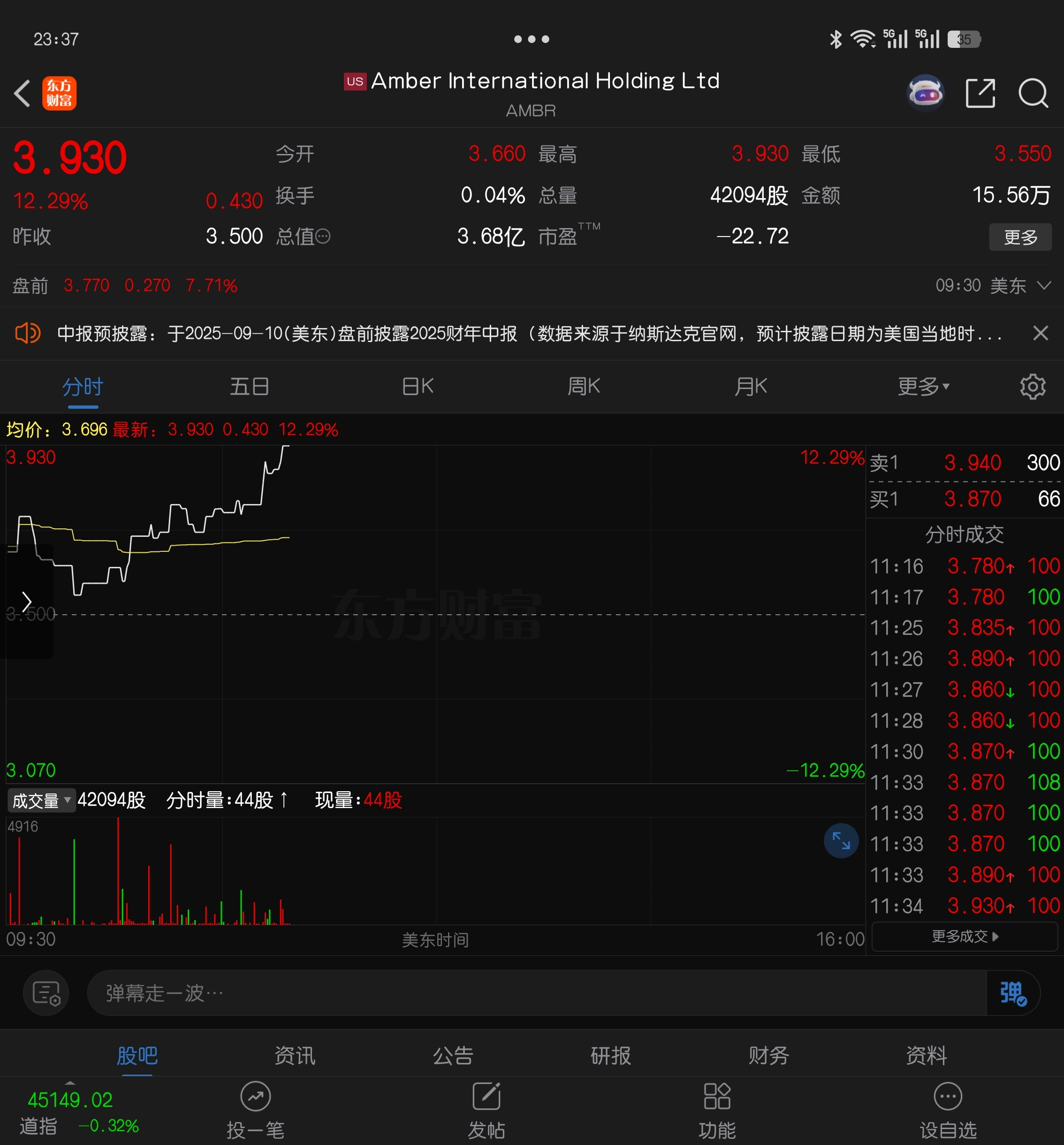1064x1145 pixels.
Task: Open the robot assistant avatar icon
Action: tap(925, 93)
